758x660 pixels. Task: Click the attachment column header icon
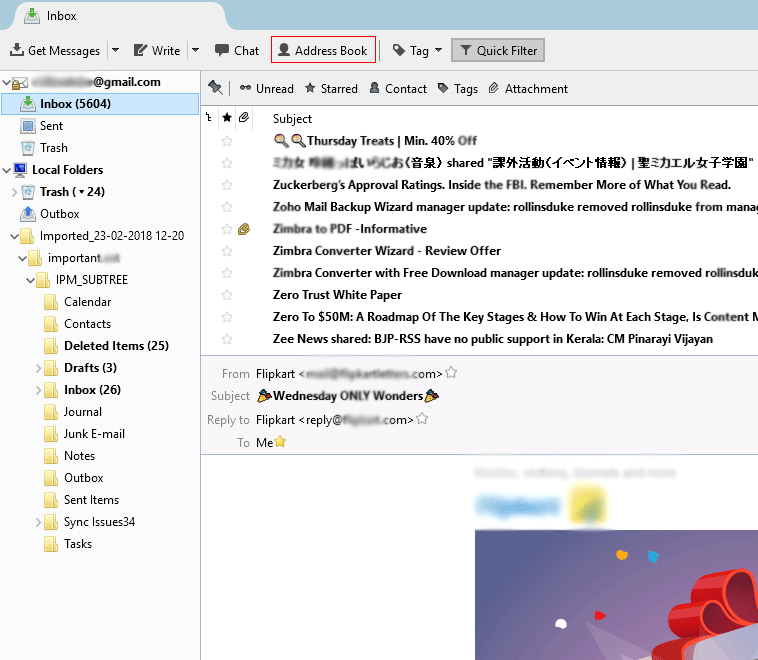244,118
